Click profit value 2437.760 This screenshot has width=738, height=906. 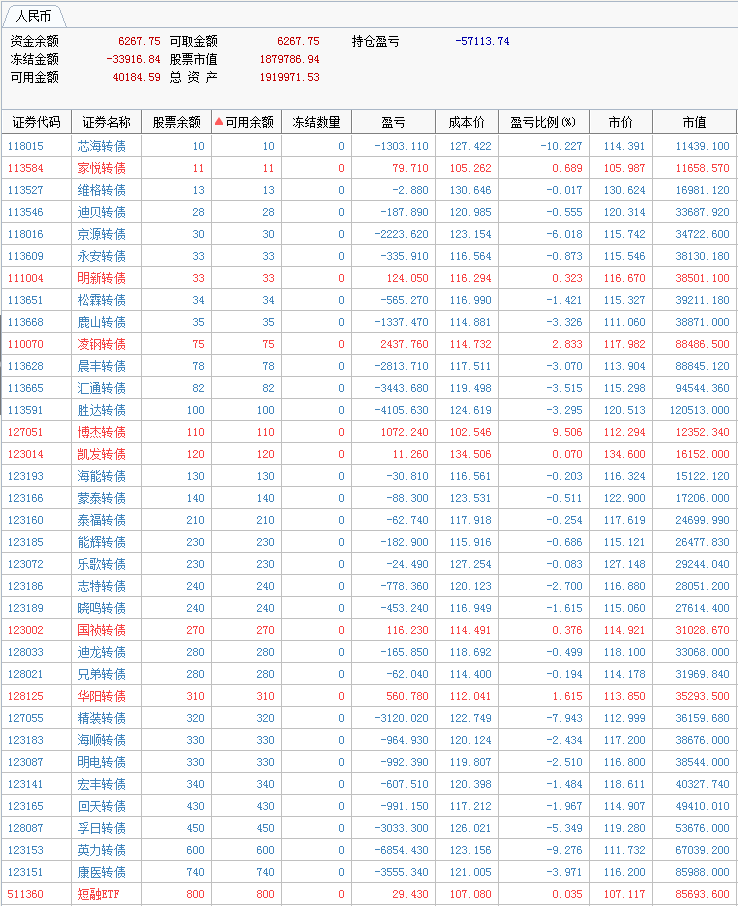pyautogui.click(x=405, y=344)
